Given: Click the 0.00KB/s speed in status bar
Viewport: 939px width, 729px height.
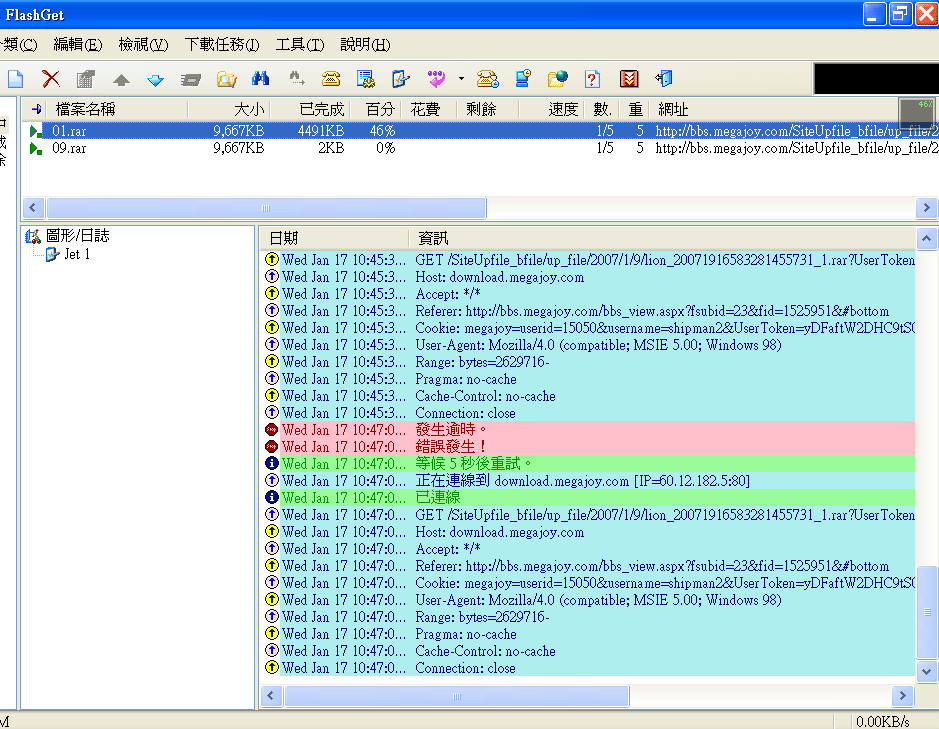Looking at the screenshot, I should (882, 721).
